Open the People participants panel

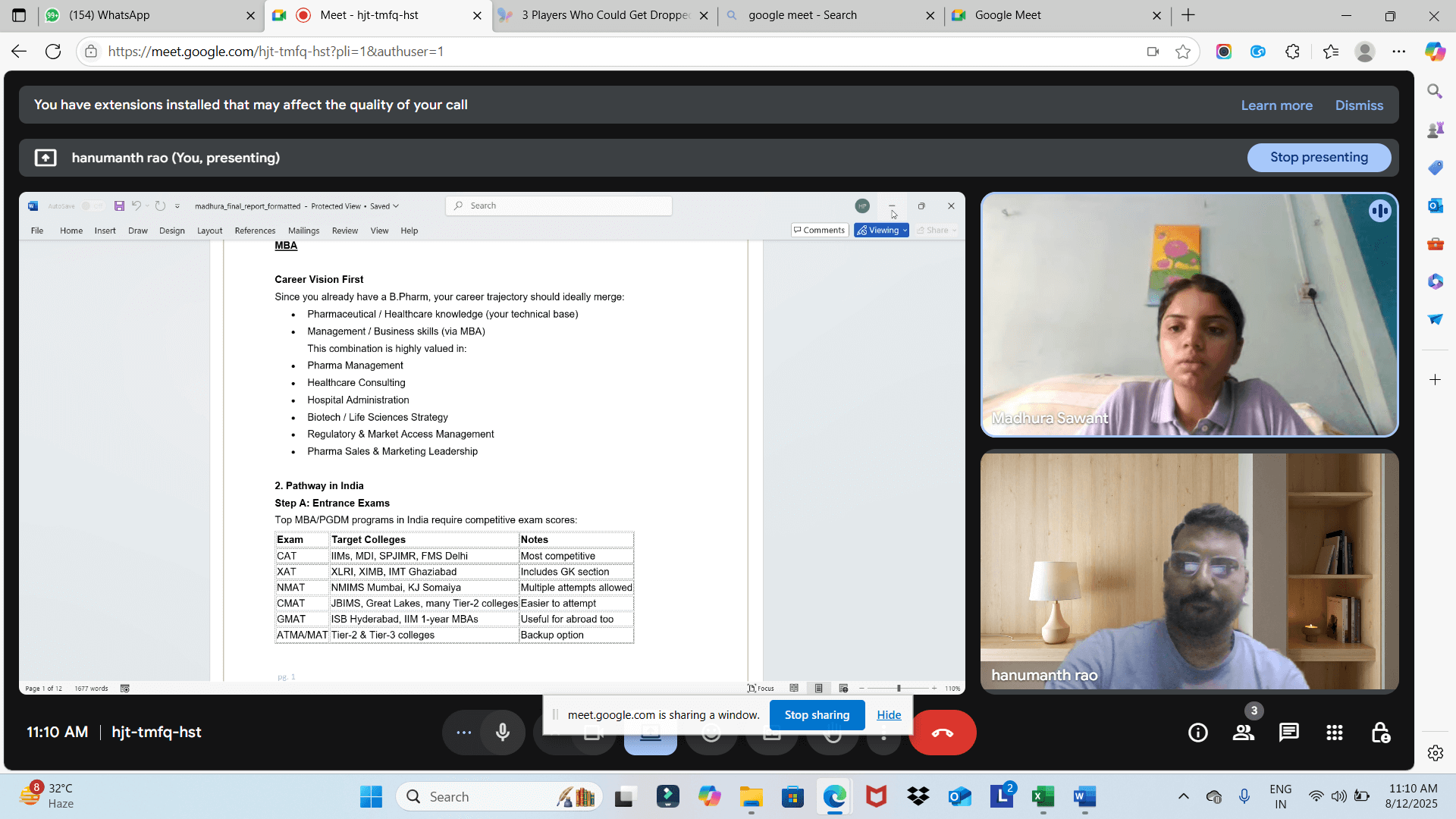(1243, 733)
